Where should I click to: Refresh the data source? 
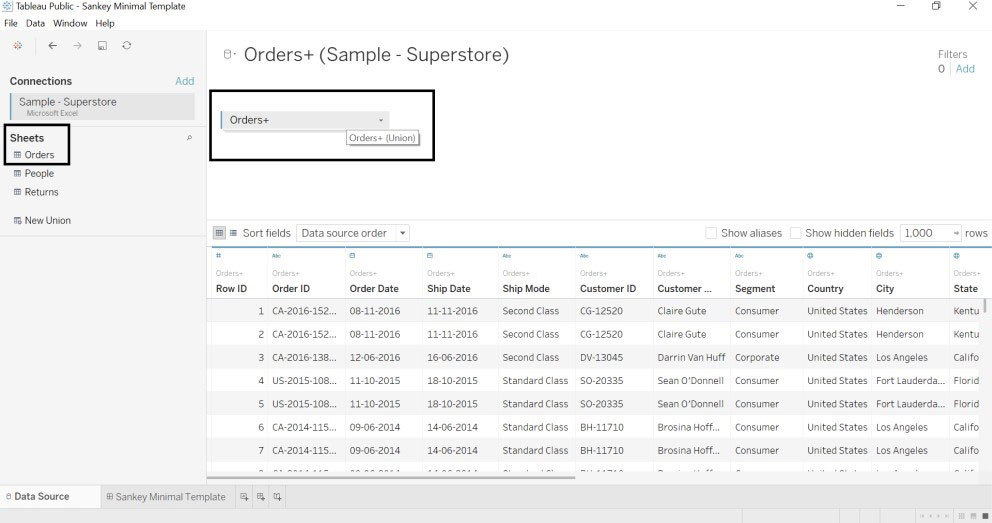point(127,46)
